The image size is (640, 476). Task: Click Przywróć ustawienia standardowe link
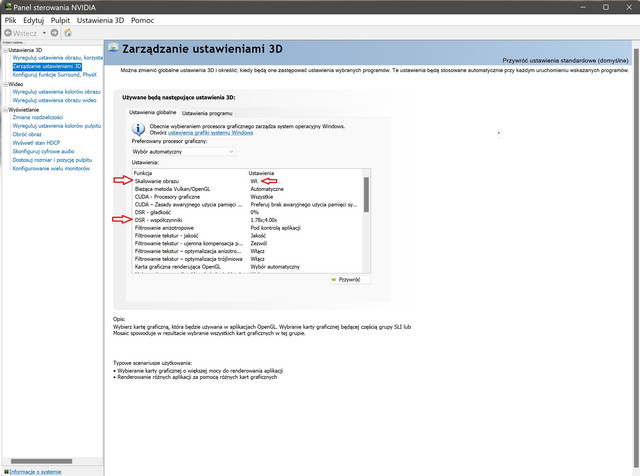[x=565, y=60]
